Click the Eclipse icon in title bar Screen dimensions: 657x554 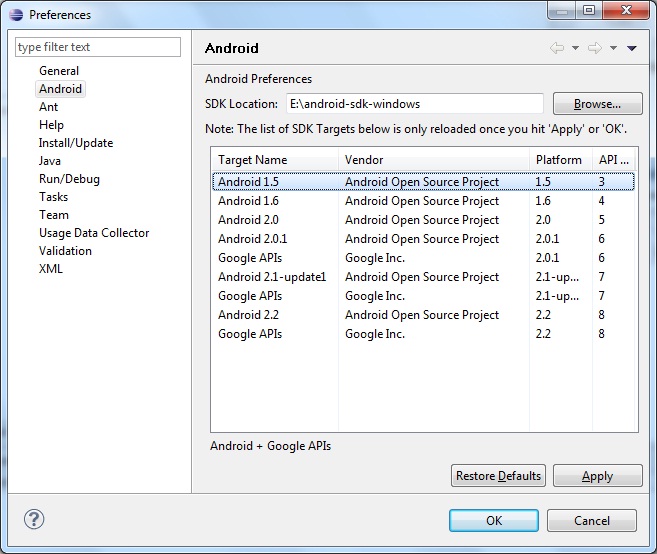click(16, 15)
